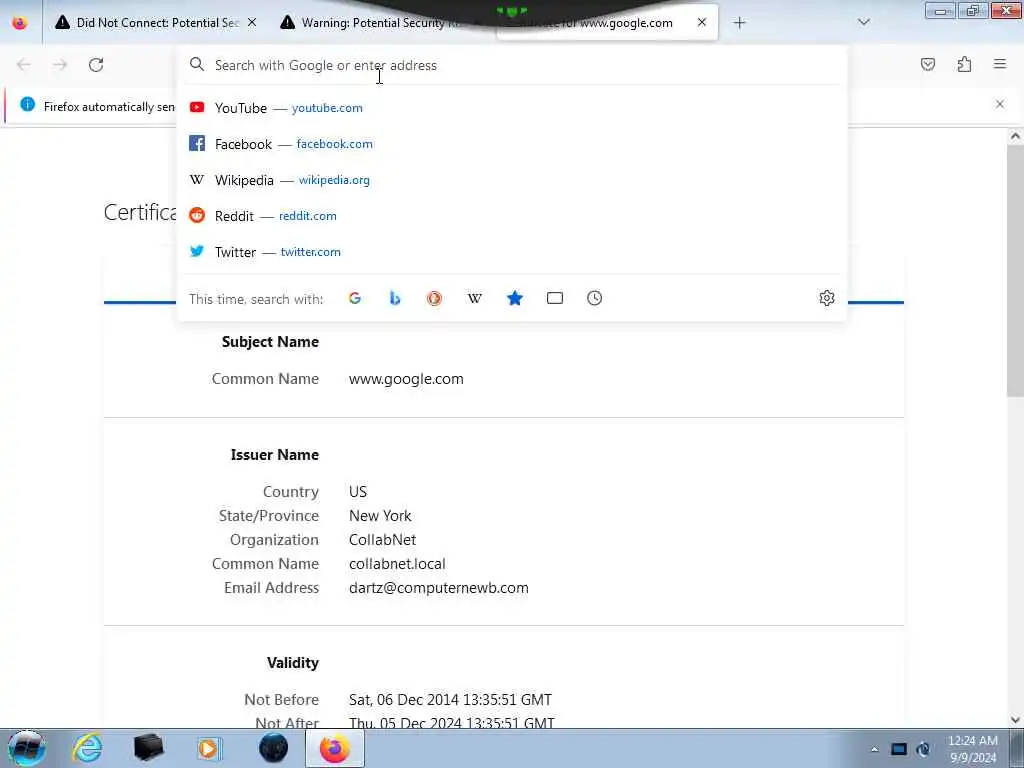
Task: Search this time with Wikipedia engine
Action: click(475, 298)
